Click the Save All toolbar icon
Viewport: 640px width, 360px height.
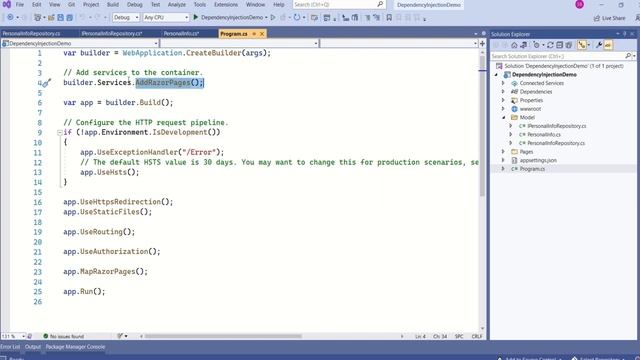click(70, 18)
